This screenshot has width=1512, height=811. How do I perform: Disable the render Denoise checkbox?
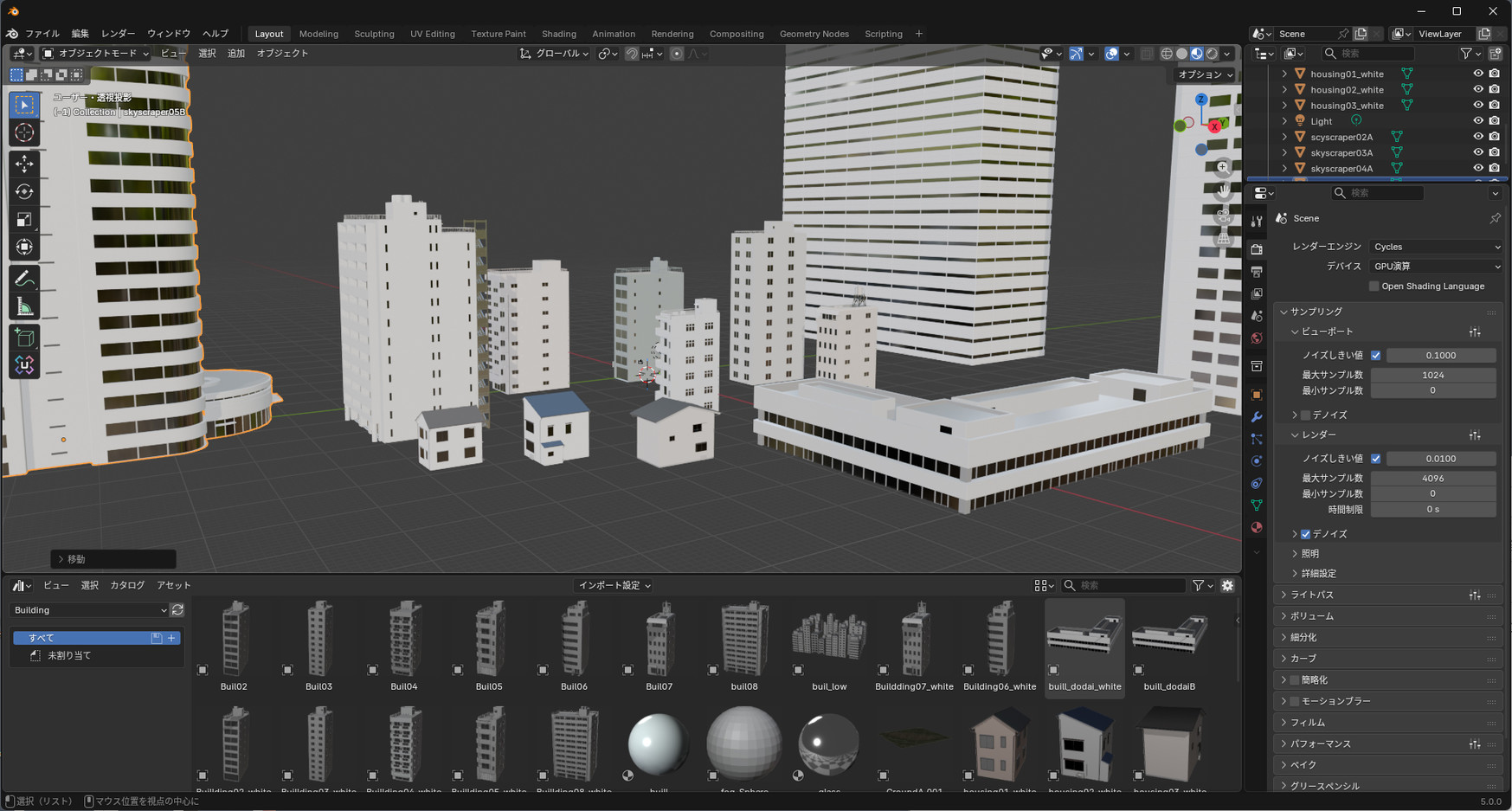[1305, 534]
